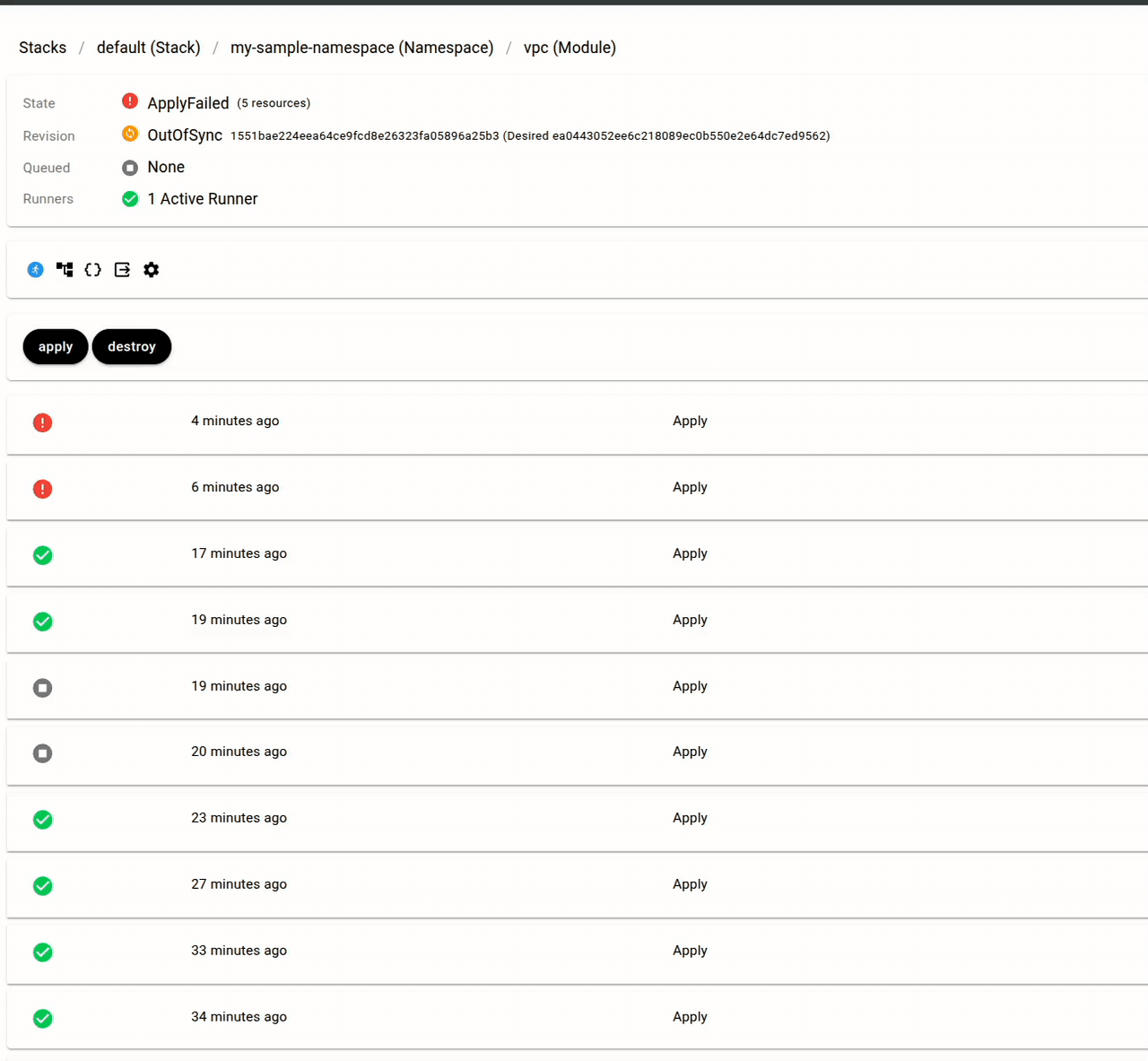Click the red ApplyFailed state icon
This screenshot has width=1148, height=1061.
[130, 101]
